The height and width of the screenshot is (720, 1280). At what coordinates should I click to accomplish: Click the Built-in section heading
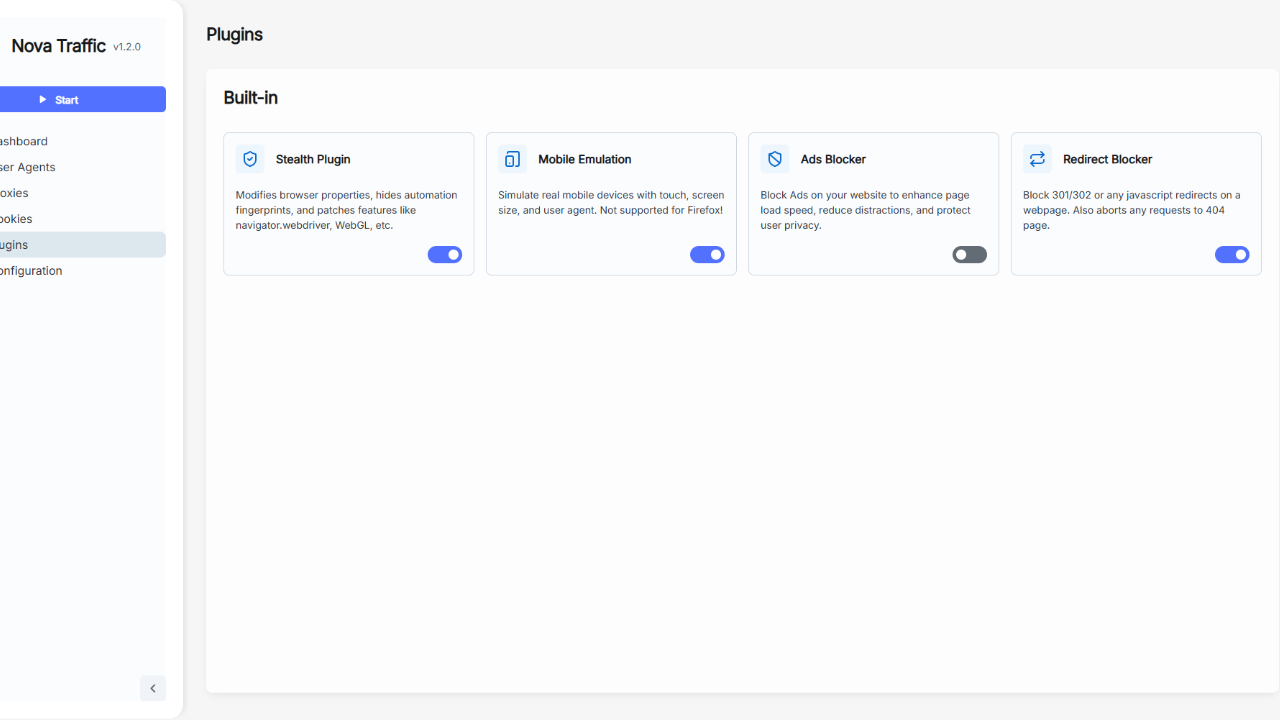coord(251,98)
